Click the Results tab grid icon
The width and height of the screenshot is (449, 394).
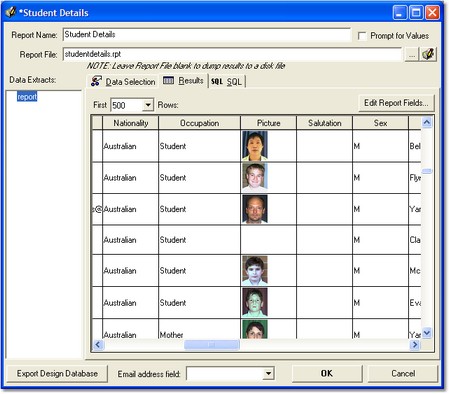coord(168,80)
